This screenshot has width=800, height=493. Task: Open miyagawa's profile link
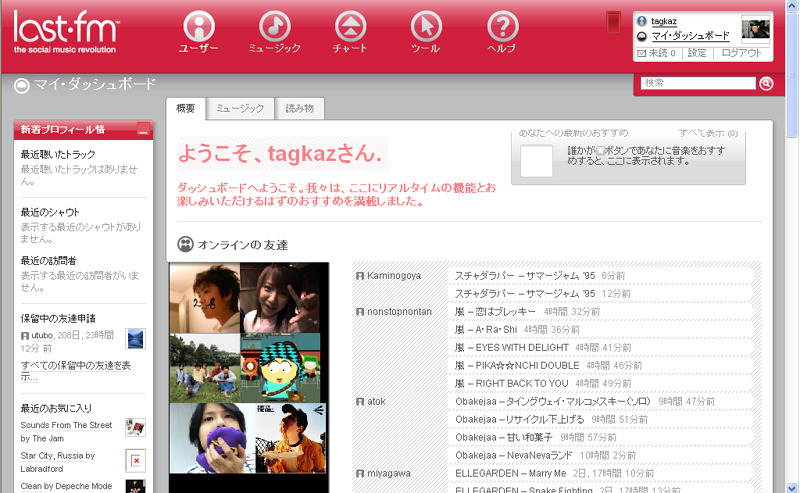point(388,474)
